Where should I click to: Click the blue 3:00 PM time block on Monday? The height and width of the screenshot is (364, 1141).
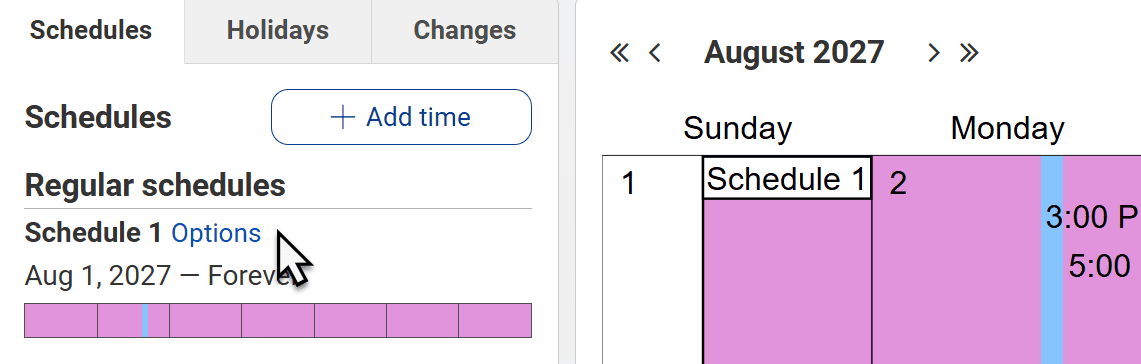(x=1052, y=260)
